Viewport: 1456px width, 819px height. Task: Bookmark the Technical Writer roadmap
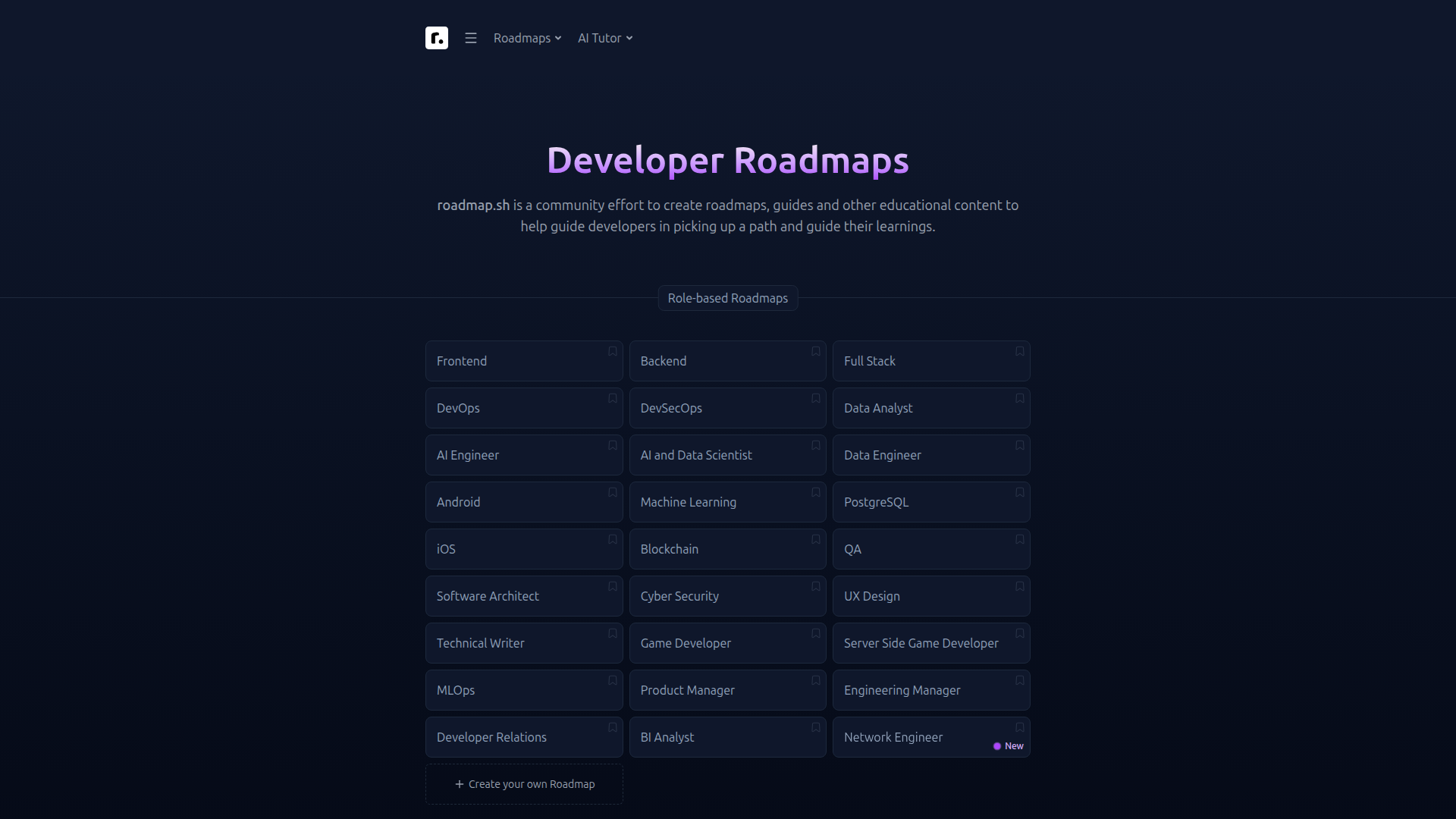[x=613, y=633]
